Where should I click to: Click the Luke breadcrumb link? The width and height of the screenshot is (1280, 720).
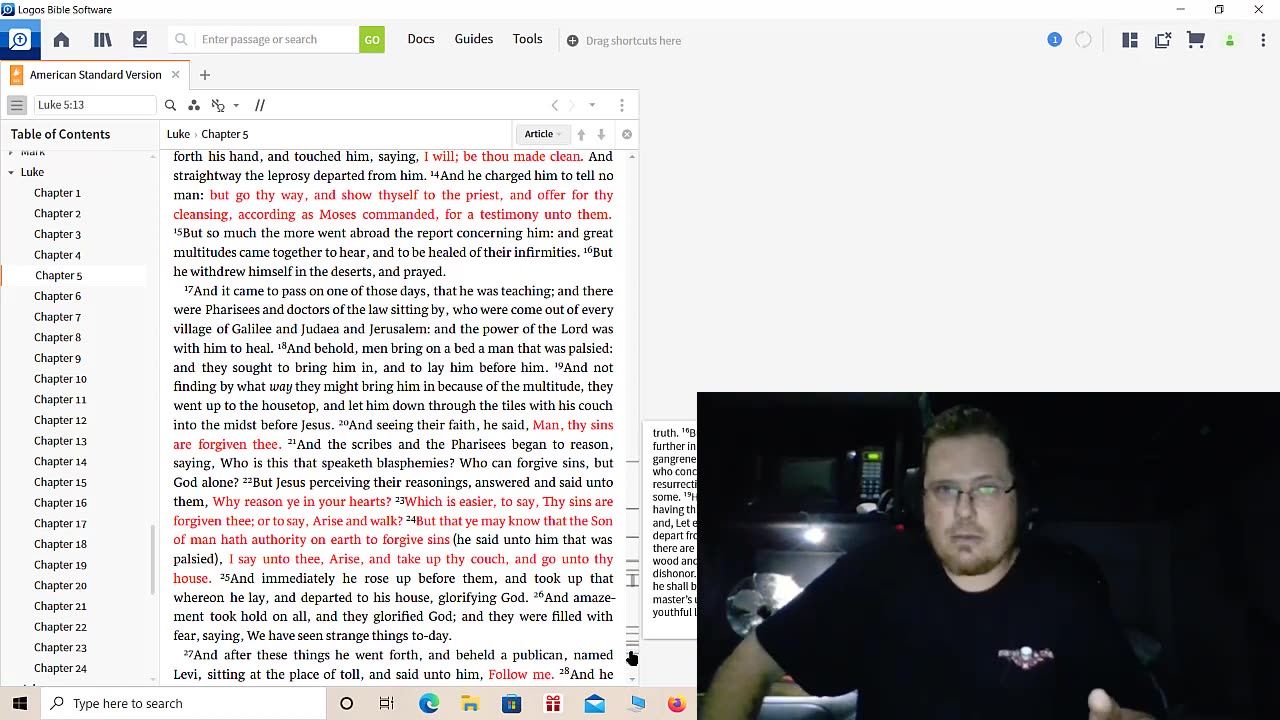tap(178, 134)
